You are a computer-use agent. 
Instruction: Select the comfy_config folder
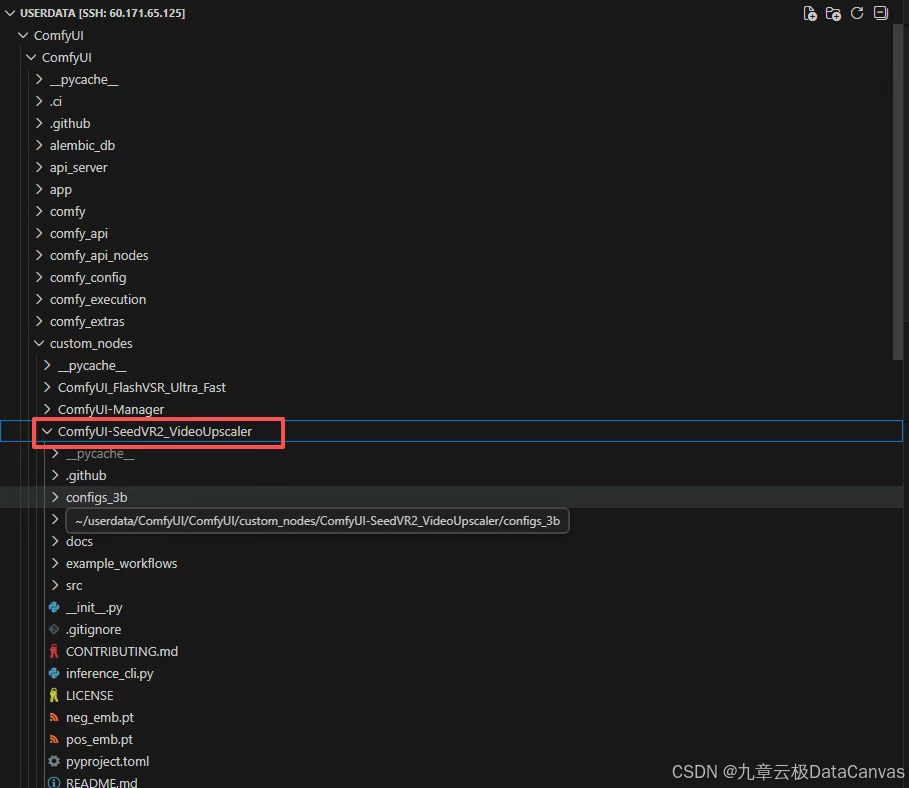click(88, 278)
